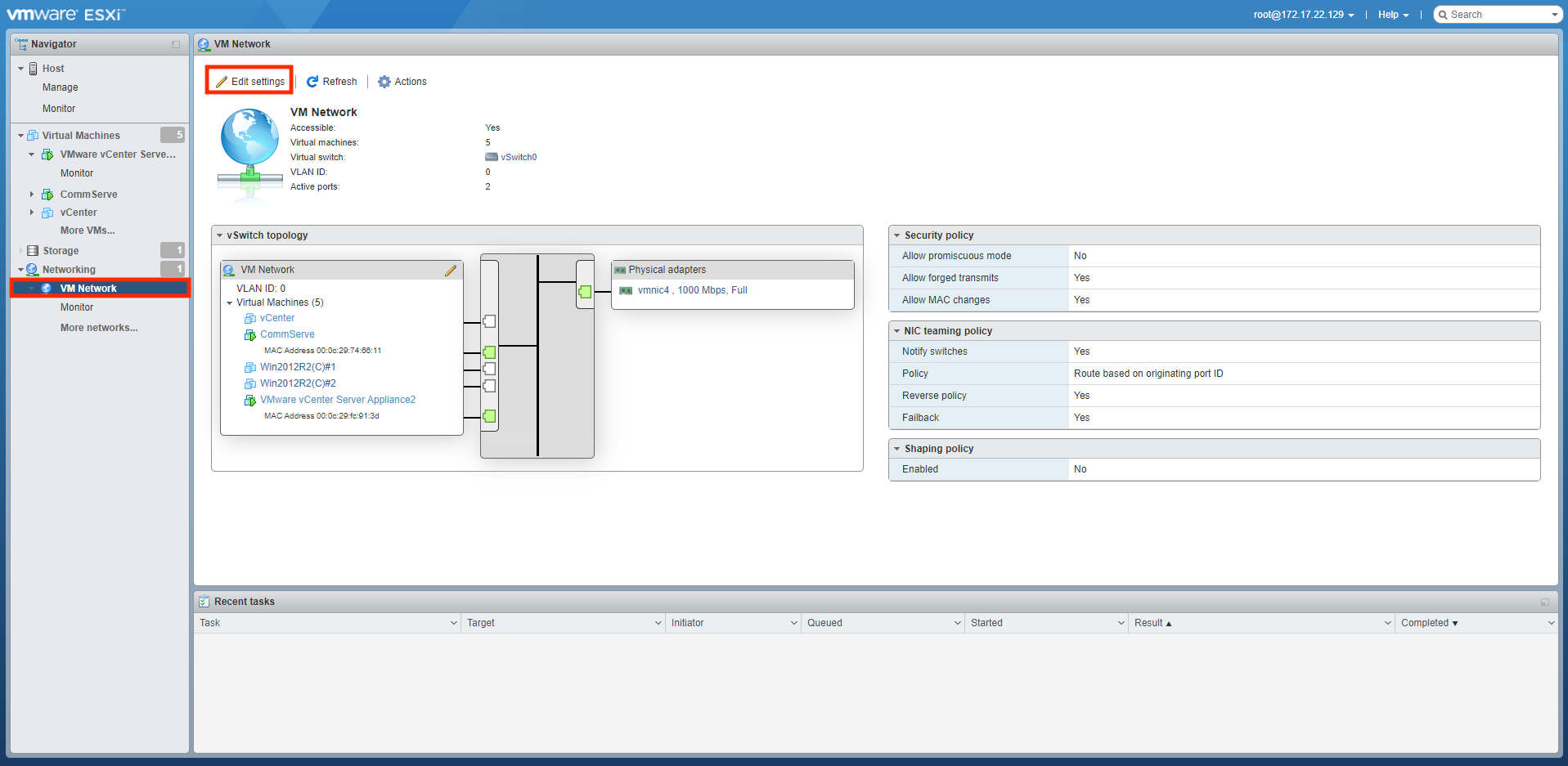This screenshot has height=766, width=1568.
Task: Click the Allow promiscuous mode row label
Action: 956,256
